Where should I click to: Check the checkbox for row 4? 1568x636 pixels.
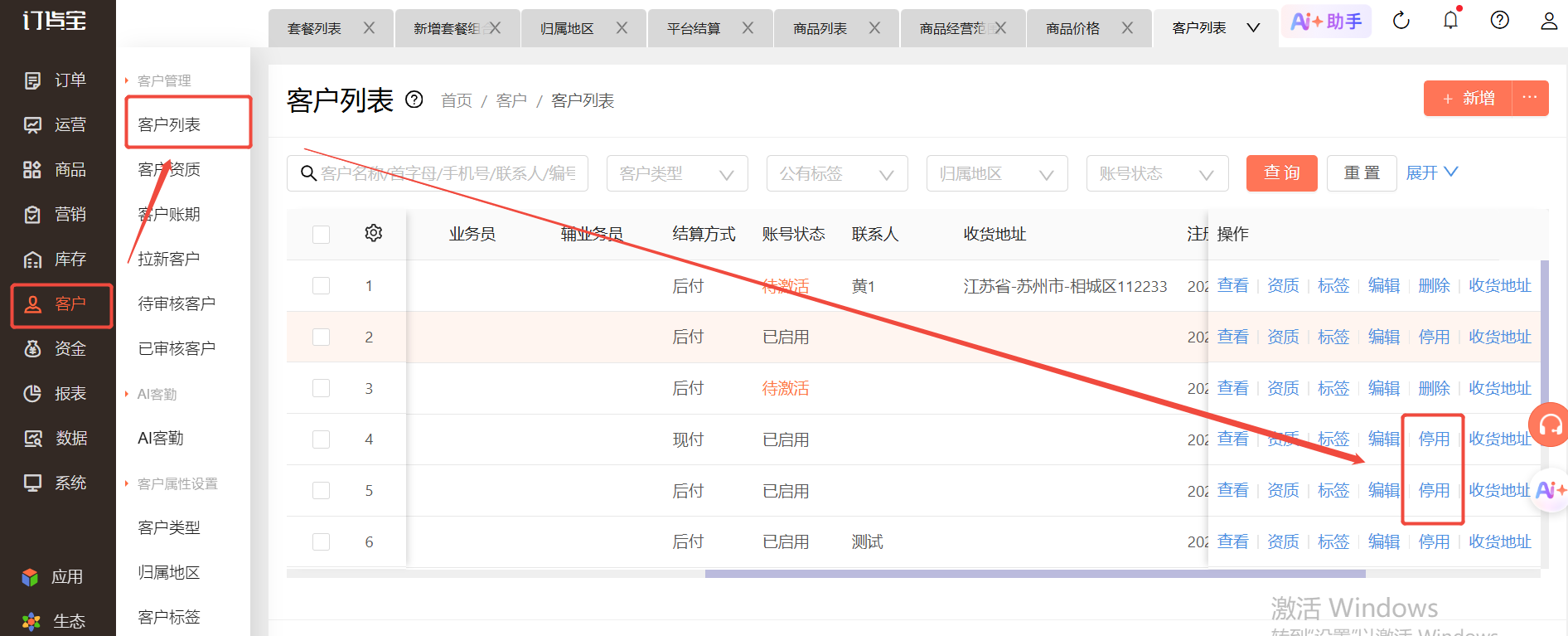coord(322,439)
